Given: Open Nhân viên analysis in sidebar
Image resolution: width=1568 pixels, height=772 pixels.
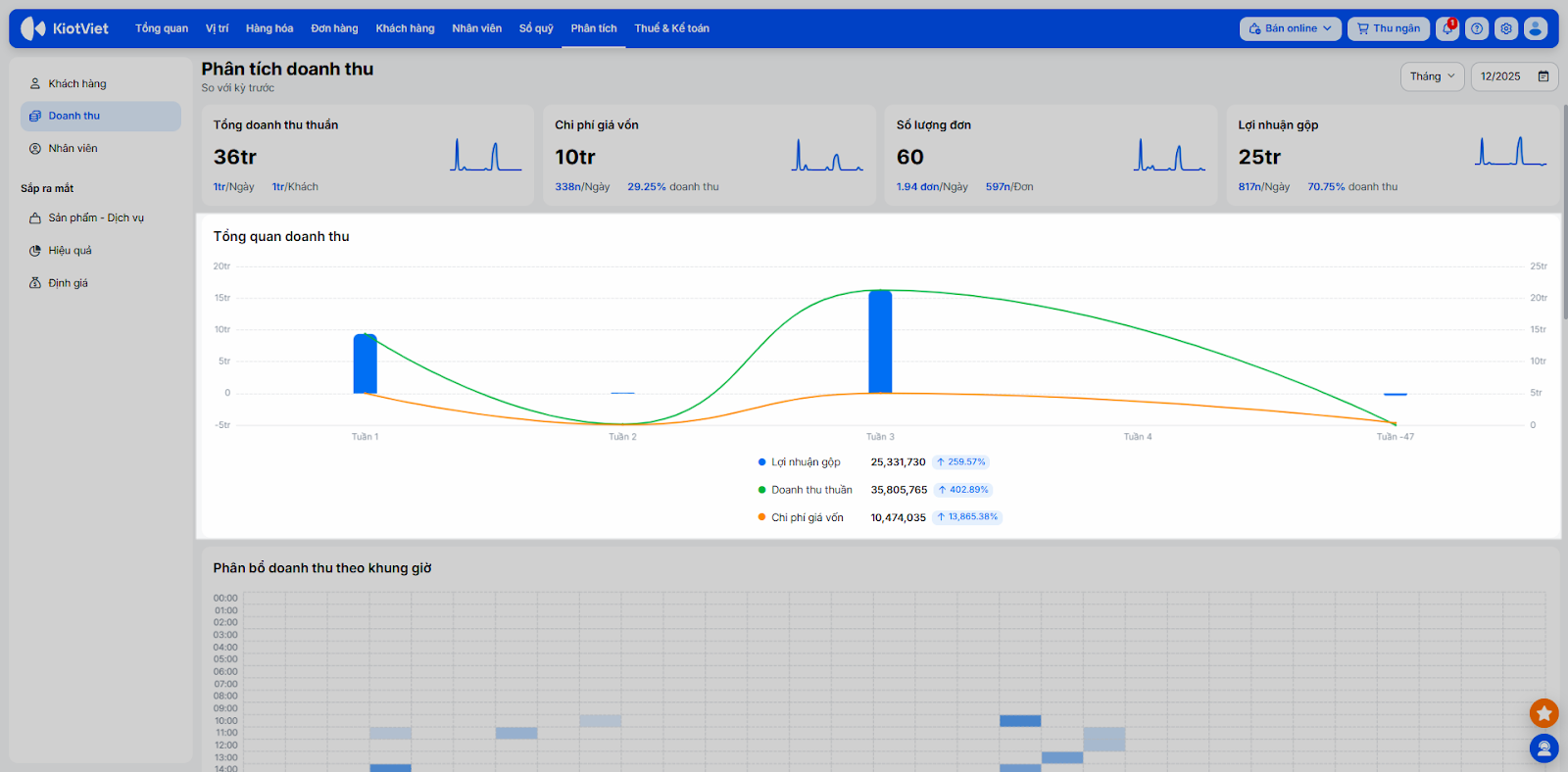Looking at the screenshot, I should (73, 149).
